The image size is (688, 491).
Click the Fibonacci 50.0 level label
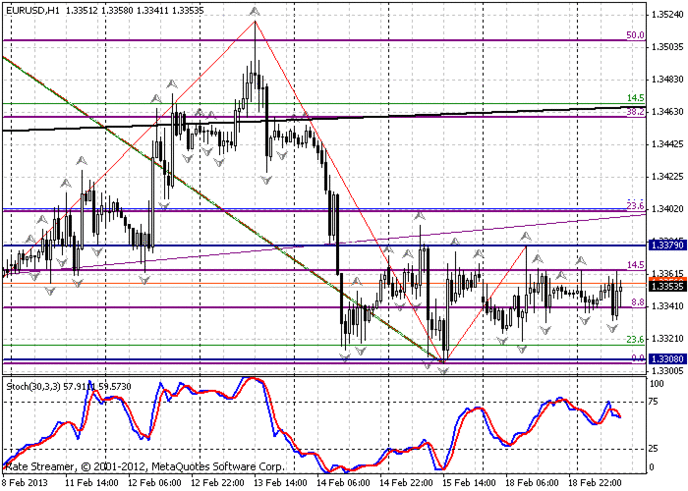[633, 34]
